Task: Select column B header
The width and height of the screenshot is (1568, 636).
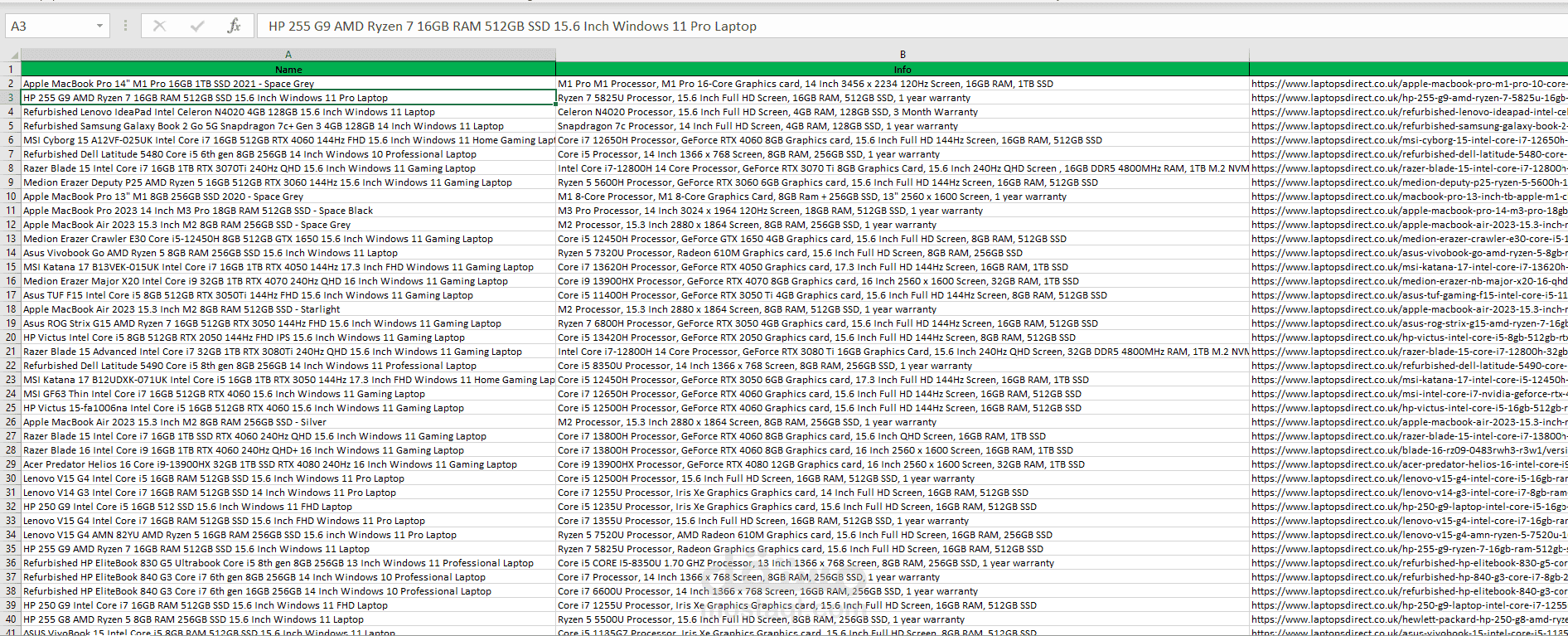Action: [903, 55]
